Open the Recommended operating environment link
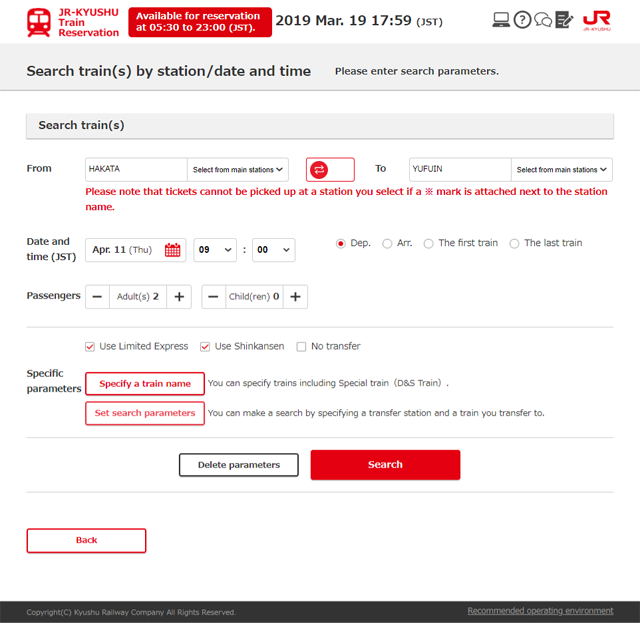640x623 pixels. coord(540,611)
